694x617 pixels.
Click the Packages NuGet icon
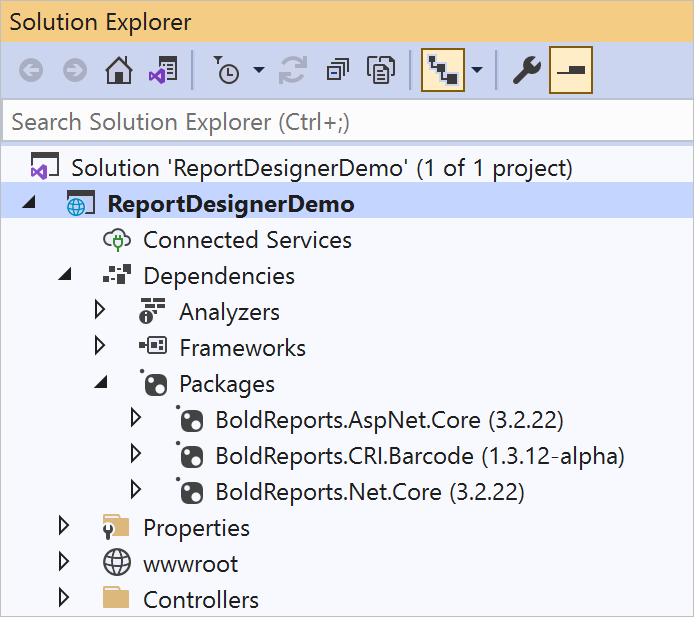click(x=154, y=383)
